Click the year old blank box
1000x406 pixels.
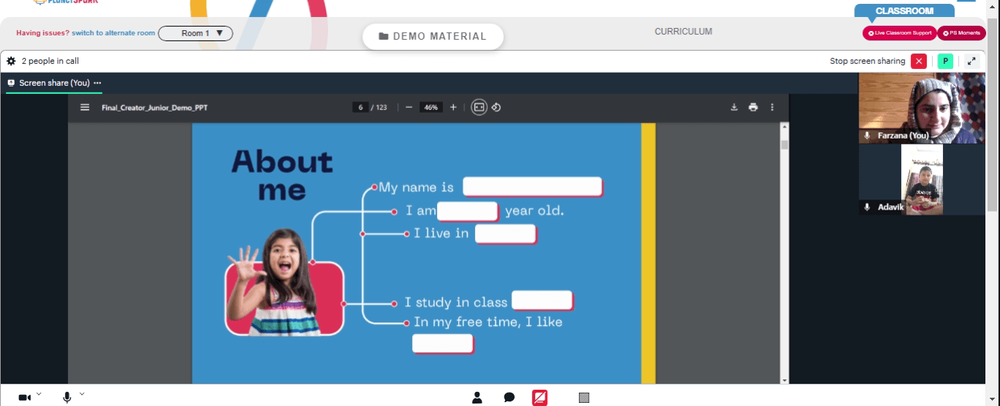[467, 211]
